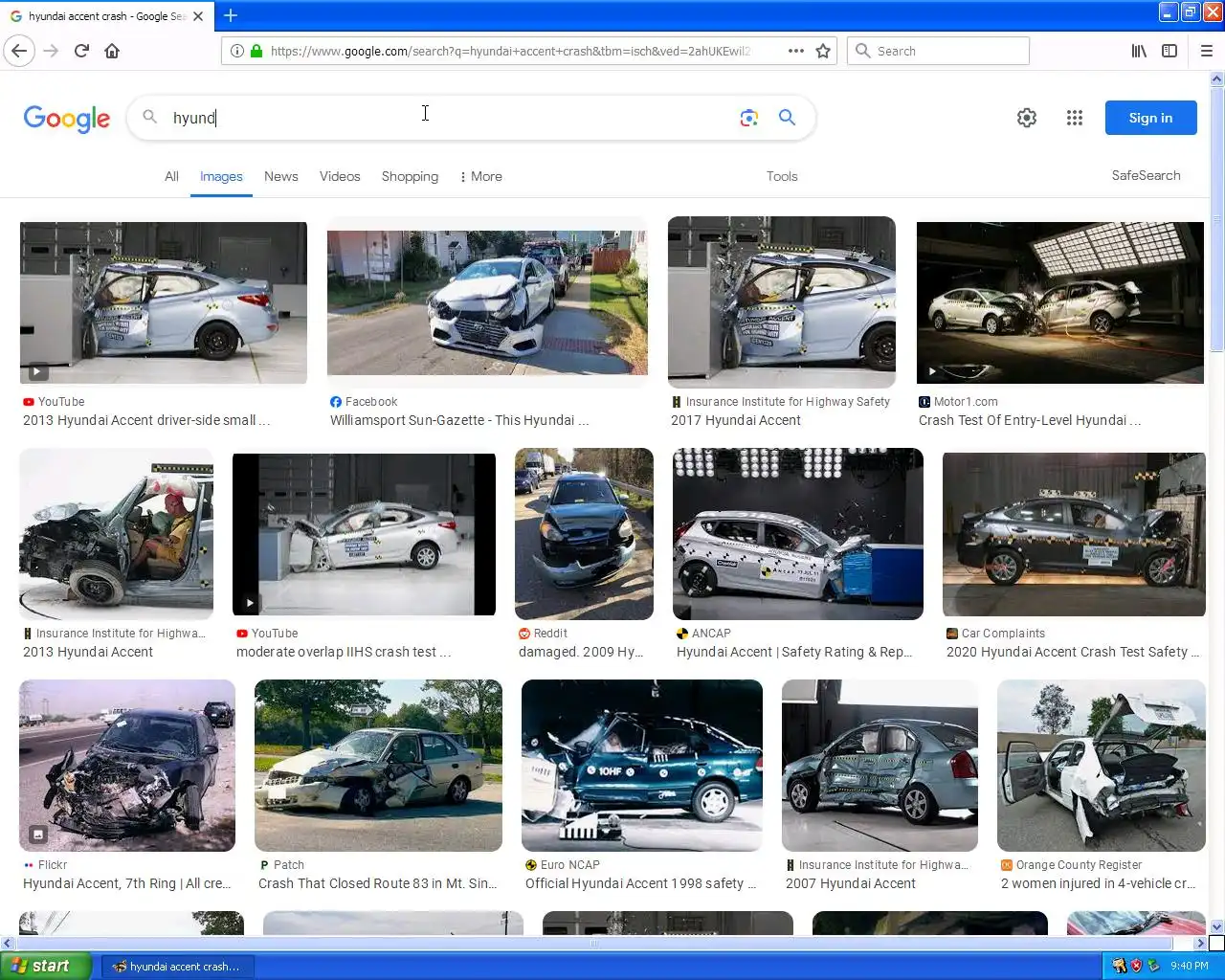Open the SafeSearch settings

click(1146, 175)
